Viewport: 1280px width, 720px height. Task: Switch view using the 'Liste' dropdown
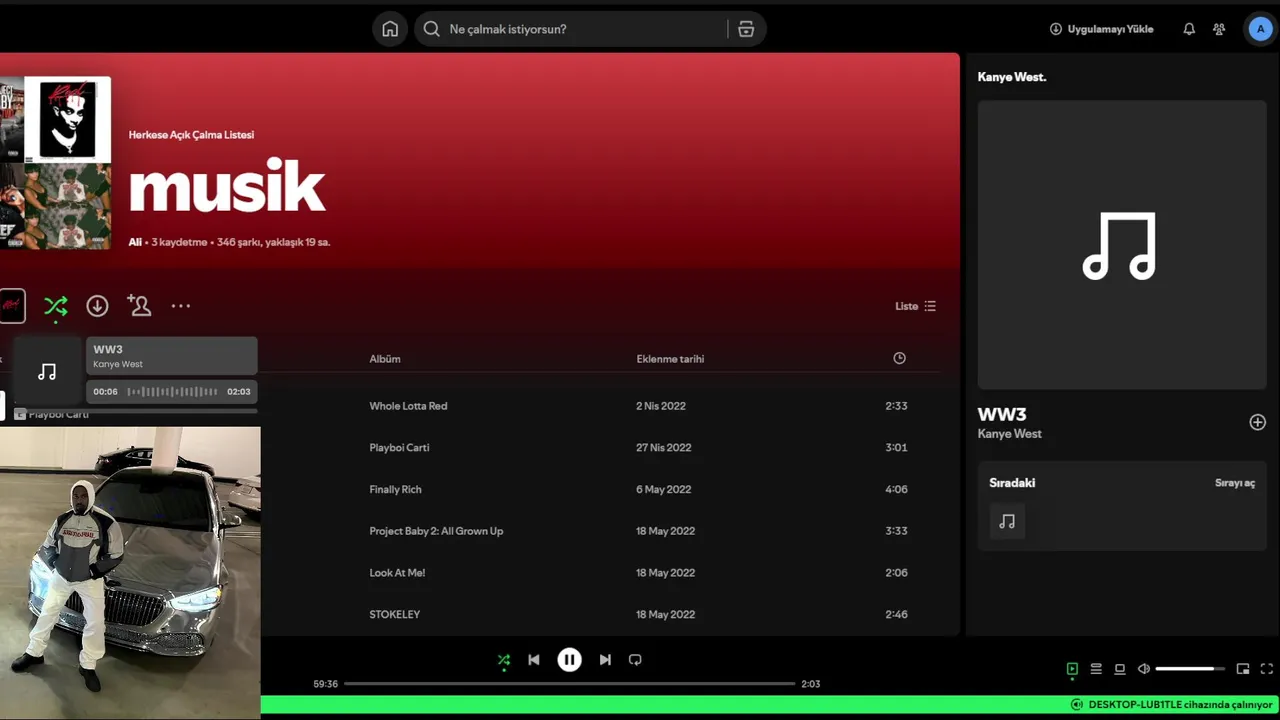pyautogui.click(x=915, y=306)
